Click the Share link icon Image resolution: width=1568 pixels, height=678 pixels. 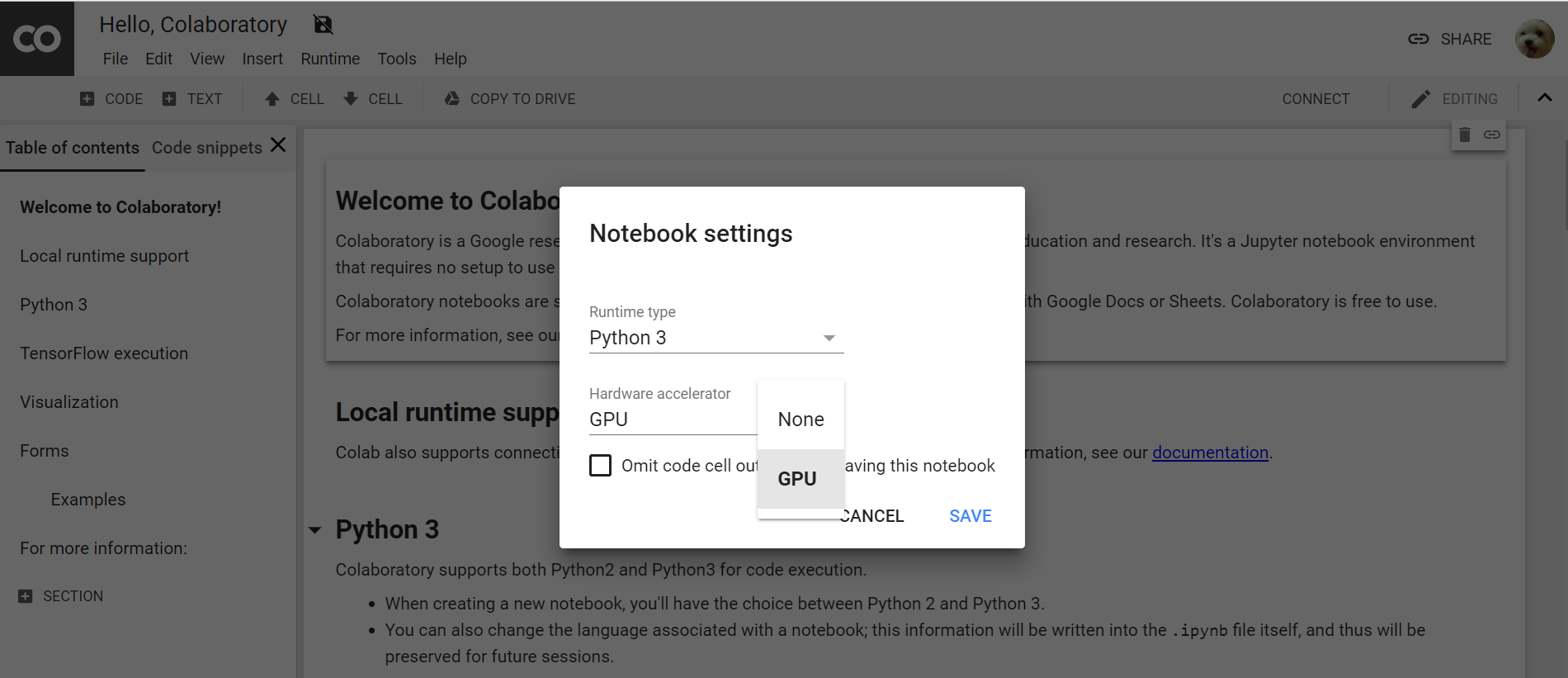pos(1418,39)
